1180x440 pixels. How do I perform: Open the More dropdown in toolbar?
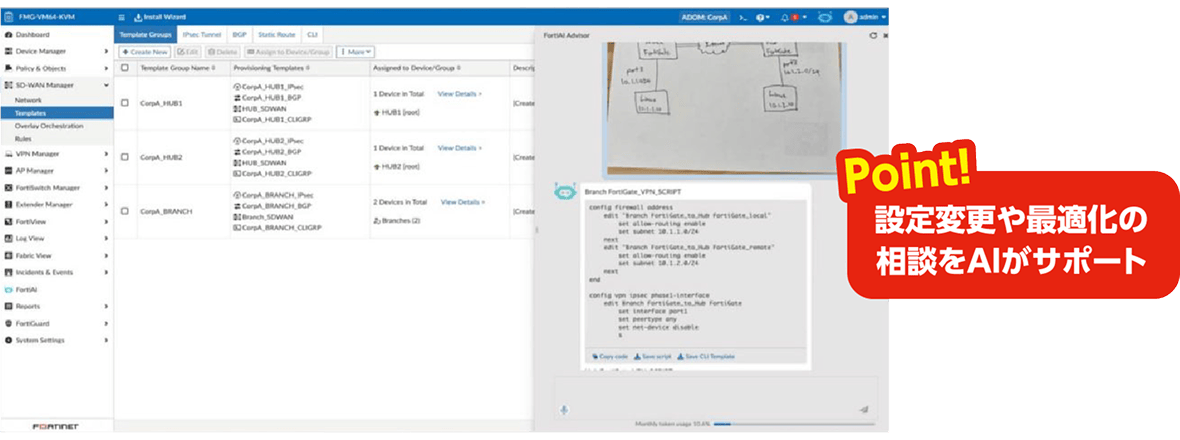click(355, 51)
